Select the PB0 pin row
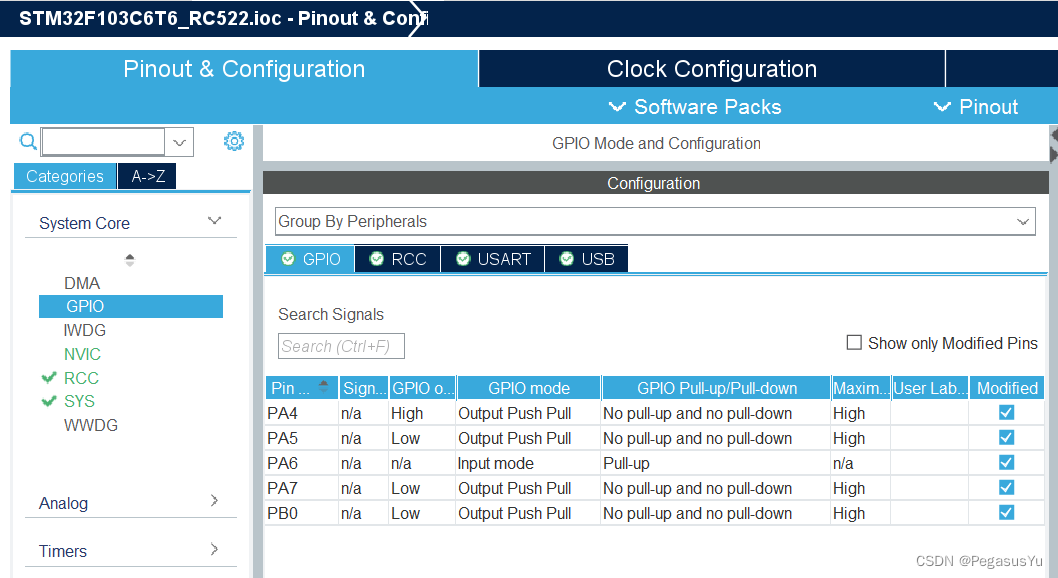The height and width of the screenshot is (578, 1058). (x=655, y=513)
